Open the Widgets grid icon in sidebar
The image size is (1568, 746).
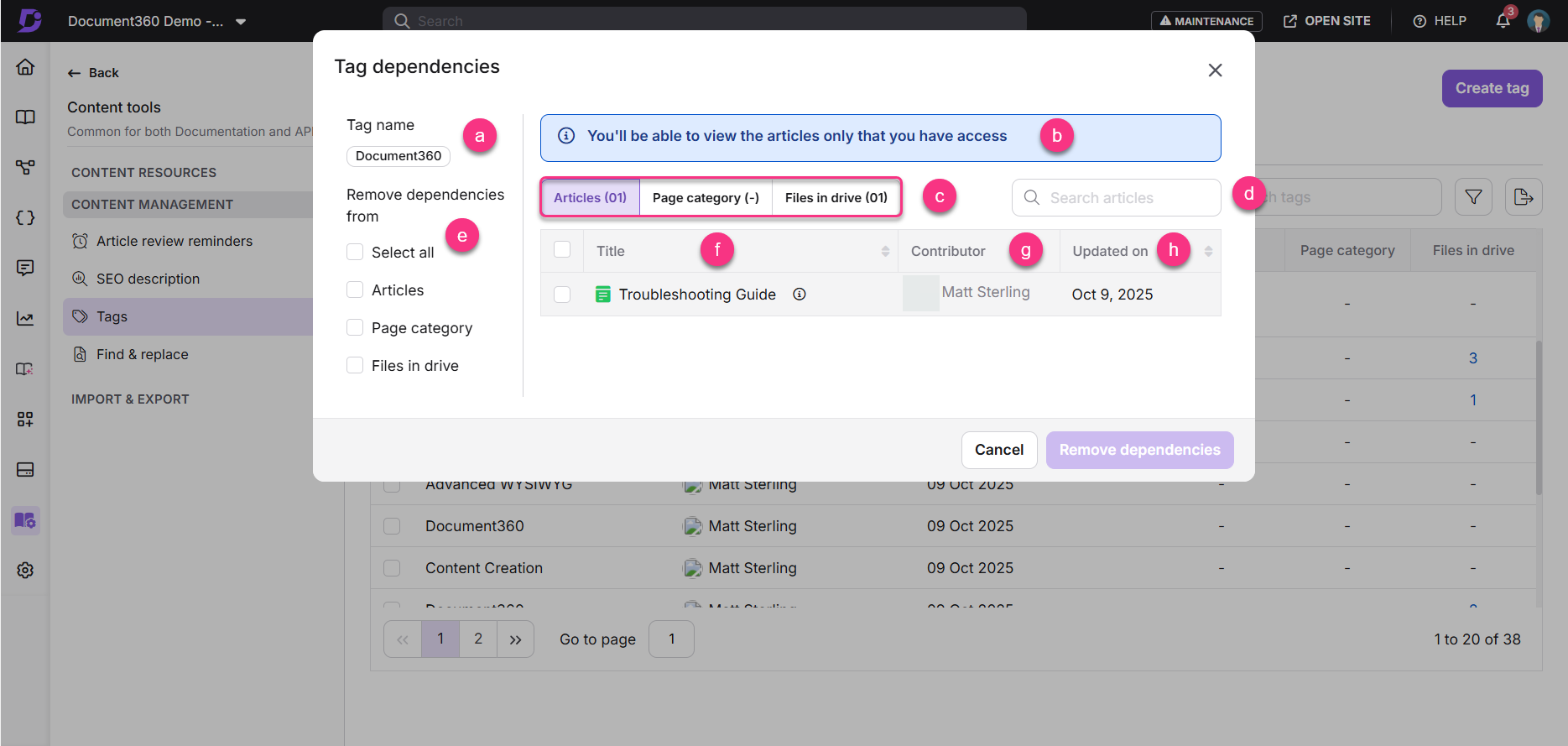click(25, 420)
